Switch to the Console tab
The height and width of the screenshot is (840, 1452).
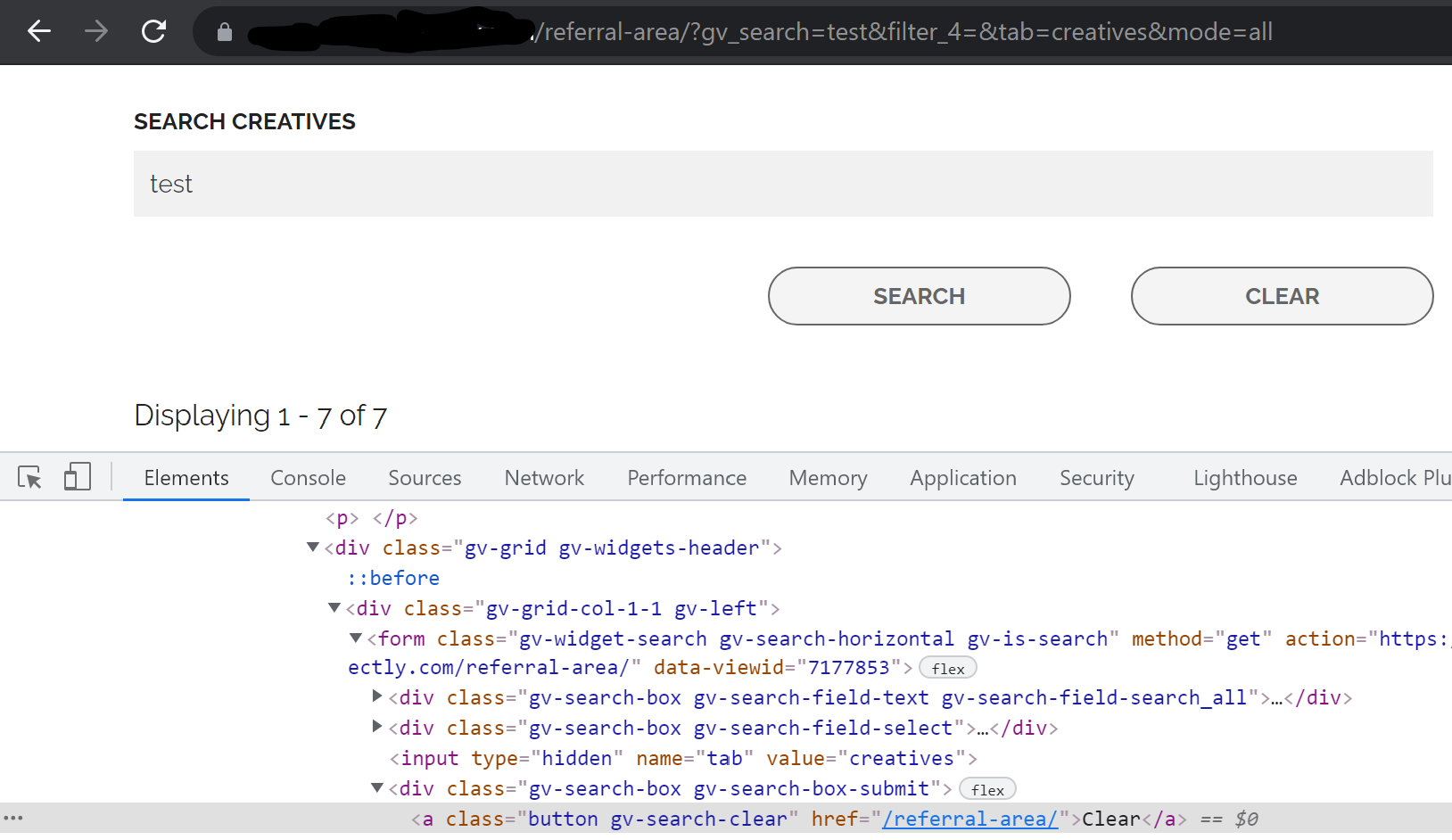pyautogui.click(x=308, y=477)
